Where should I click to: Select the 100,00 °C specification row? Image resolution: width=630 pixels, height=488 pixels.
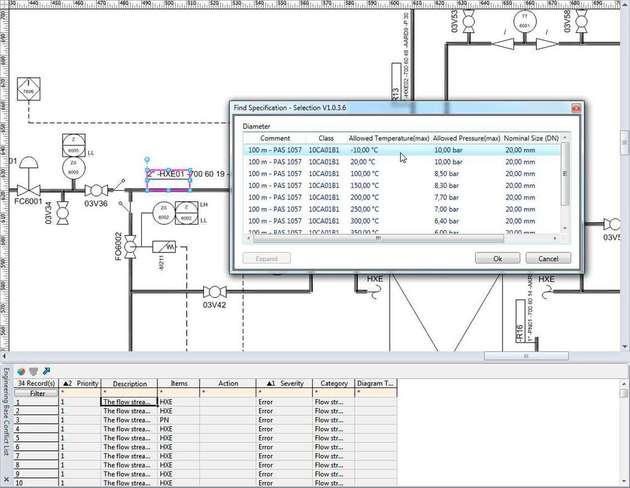click(x=401, y=174)
